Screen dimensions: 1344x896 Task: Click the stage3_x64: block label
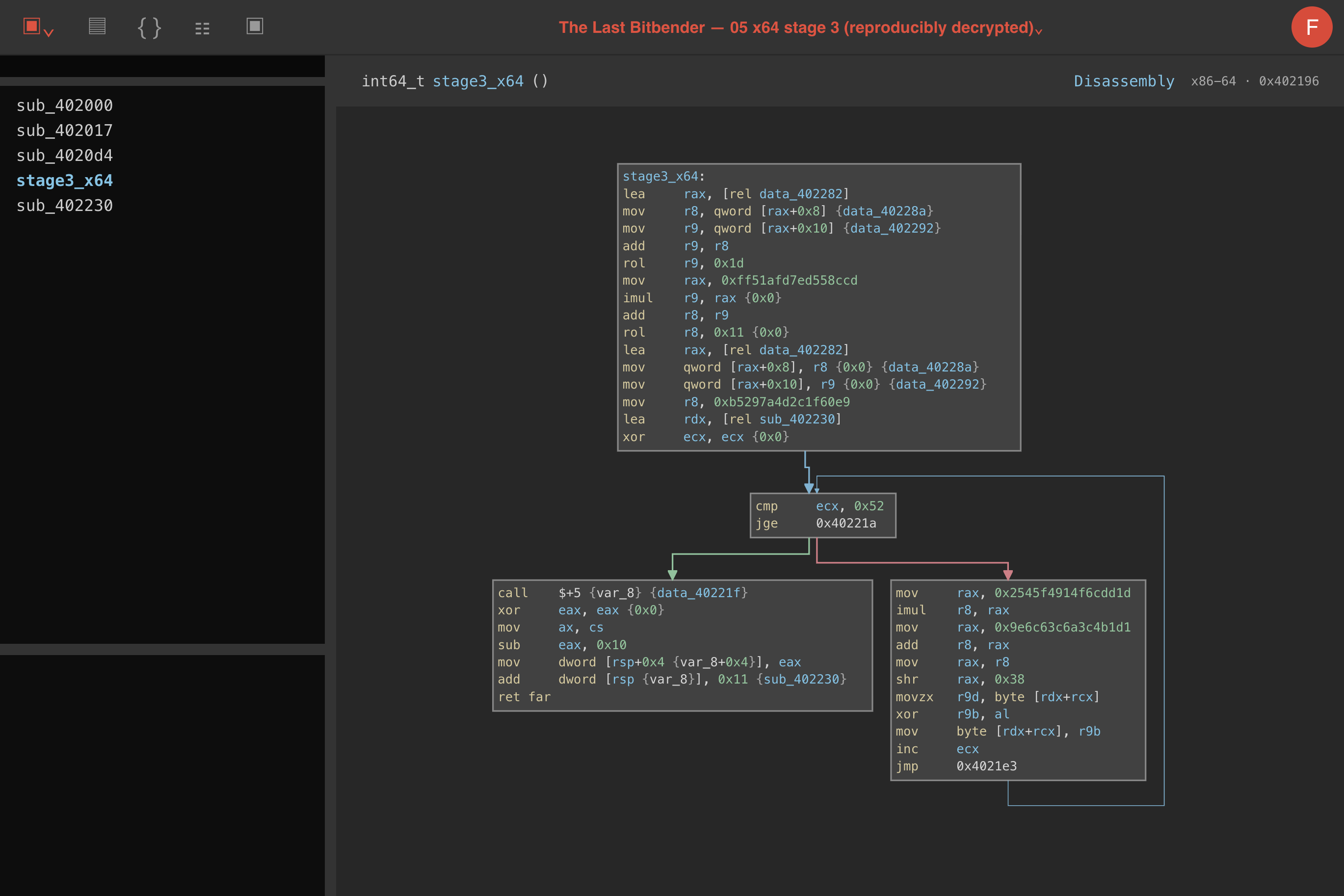[663, 176]
